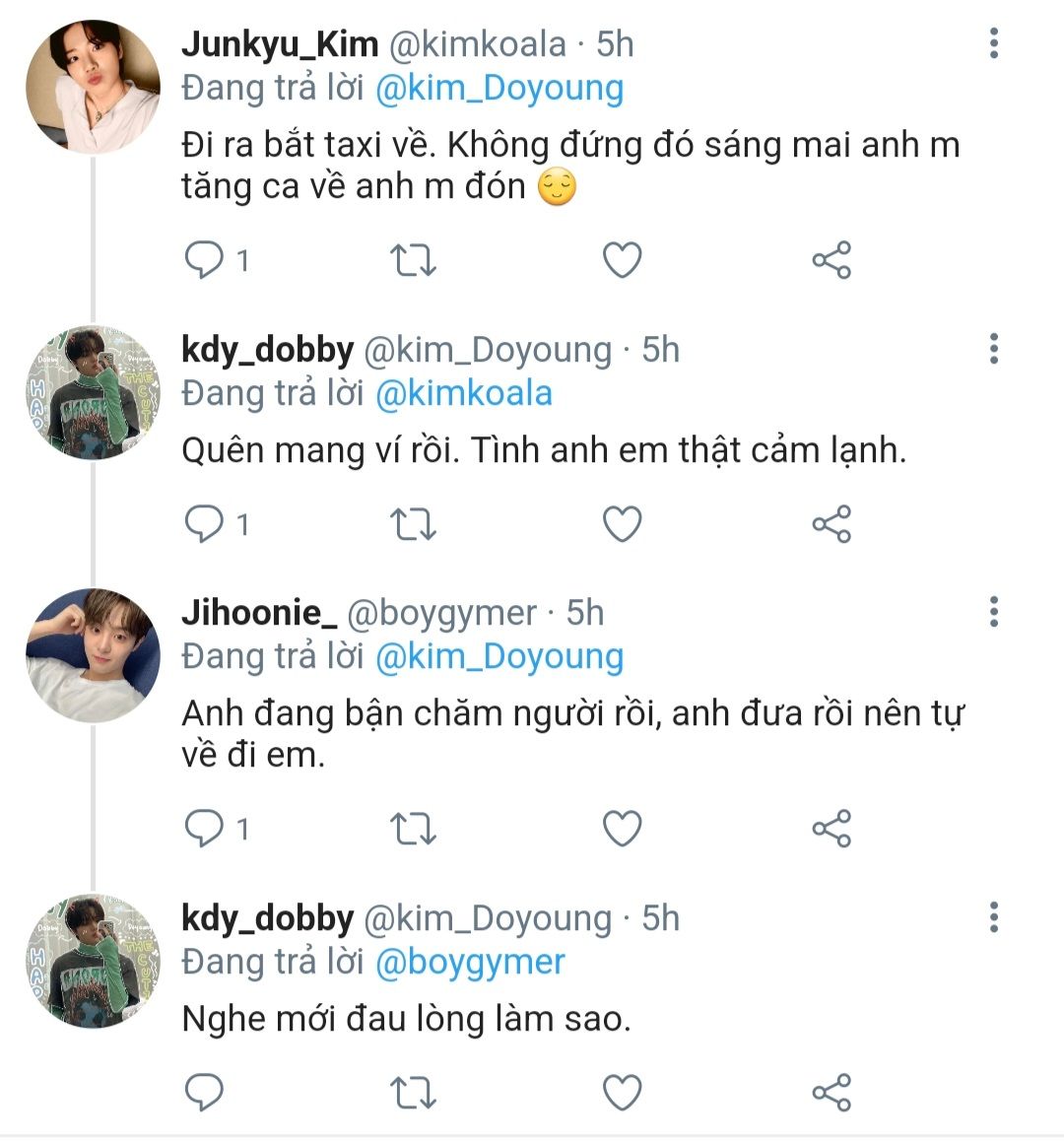Like kdy_dobby's 'Quên mang ví rồi' tweet

[x=622, y=524]
